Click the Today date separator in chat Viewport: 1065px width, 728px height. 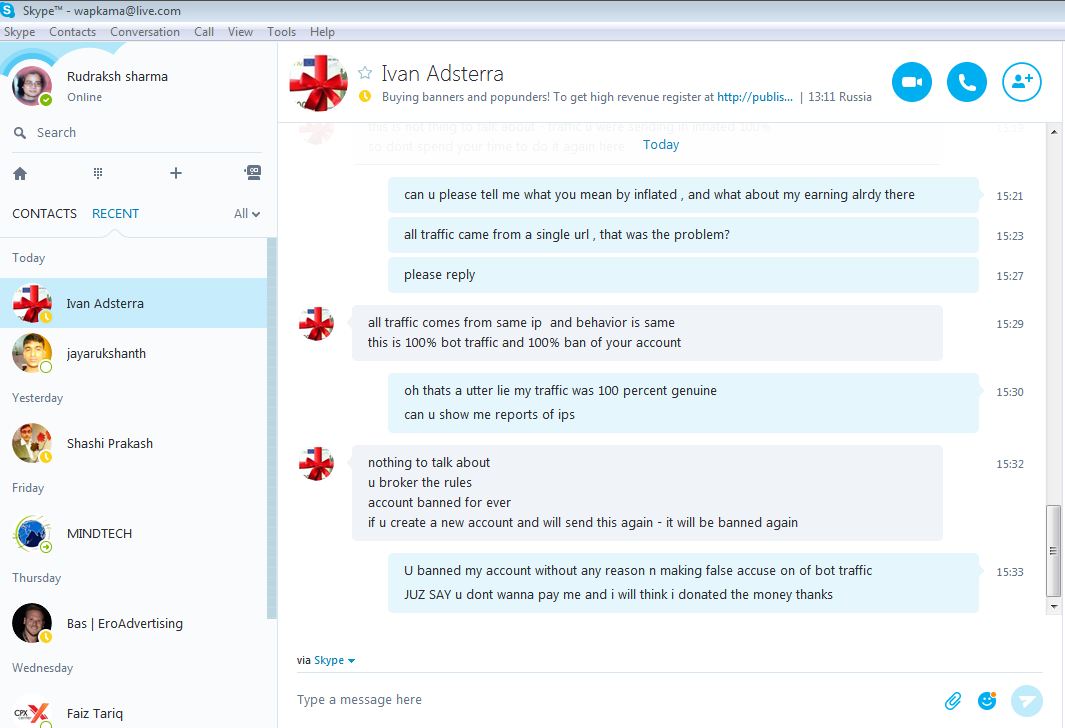[661, 145]
